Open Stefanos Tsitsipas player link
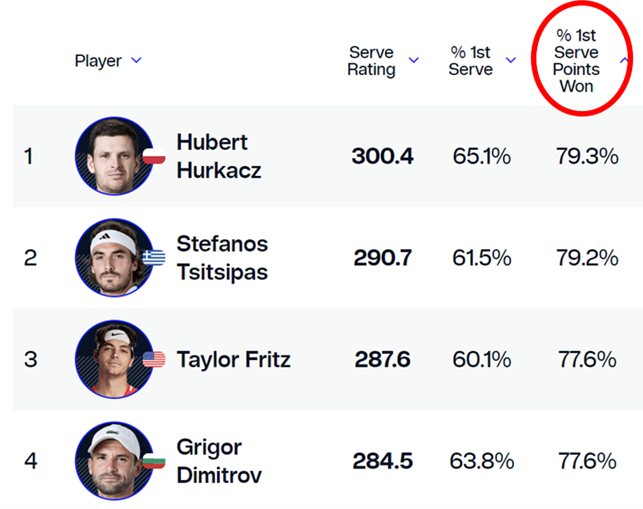The height and width of the screenshot is (509, 643). (222, 257)
